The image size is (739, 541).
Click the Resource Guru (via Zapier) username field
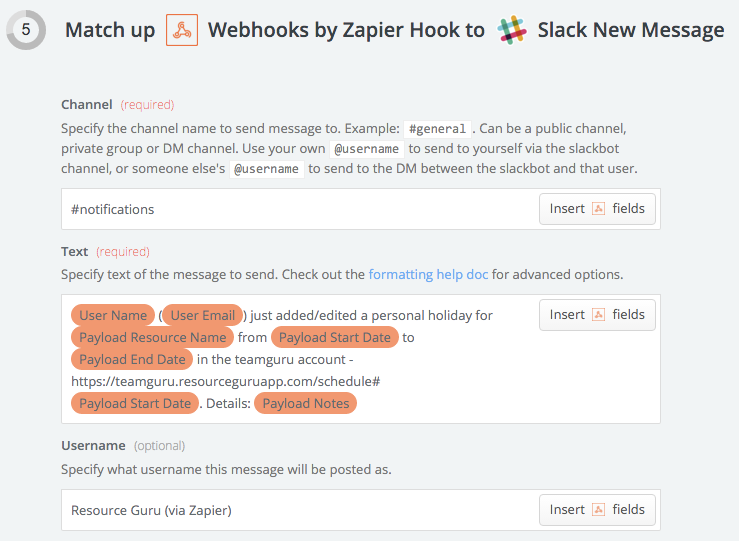point(300,510)
